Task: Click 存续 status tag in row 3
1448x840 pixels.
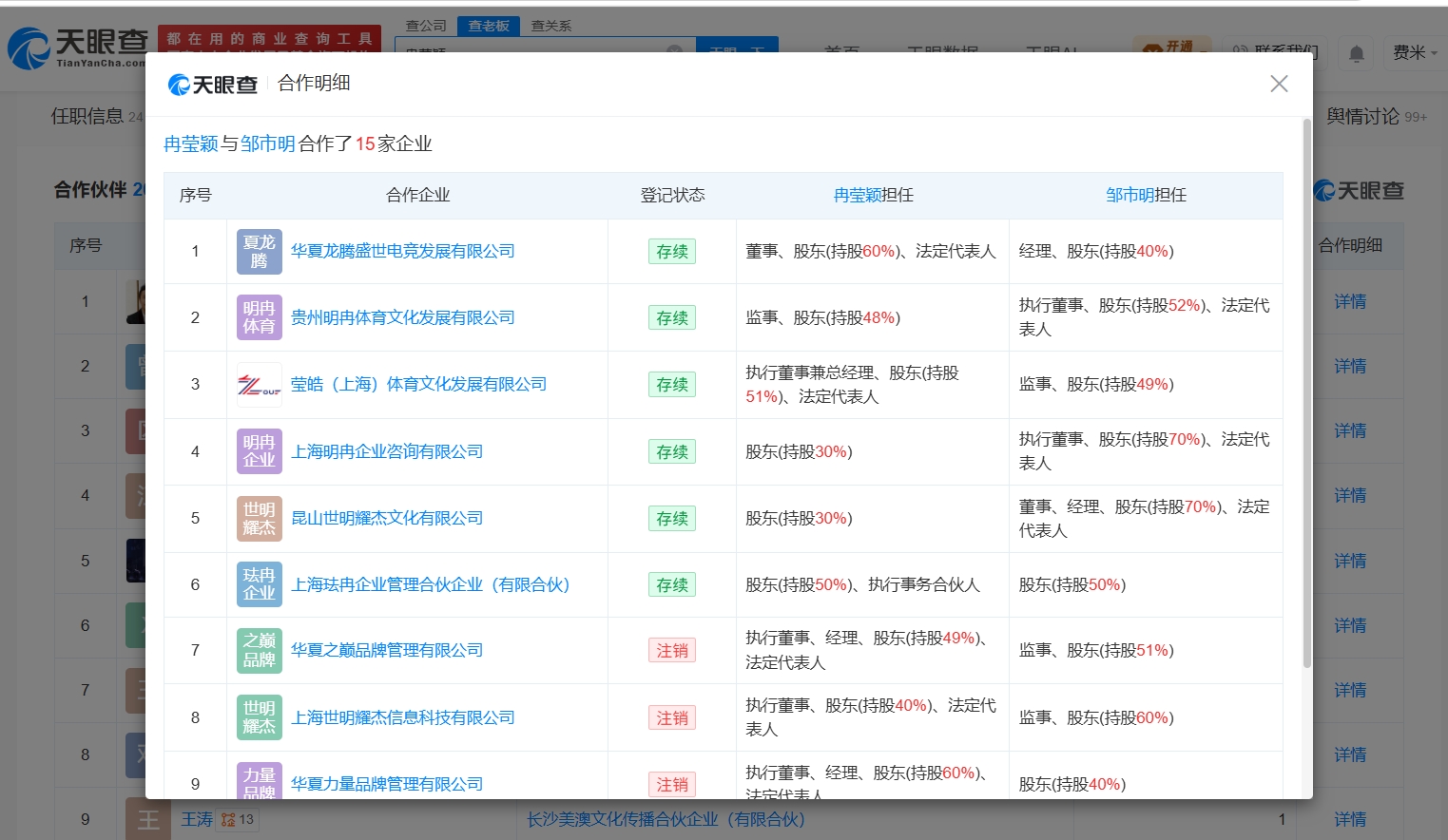Action: (x=672, y=385)
